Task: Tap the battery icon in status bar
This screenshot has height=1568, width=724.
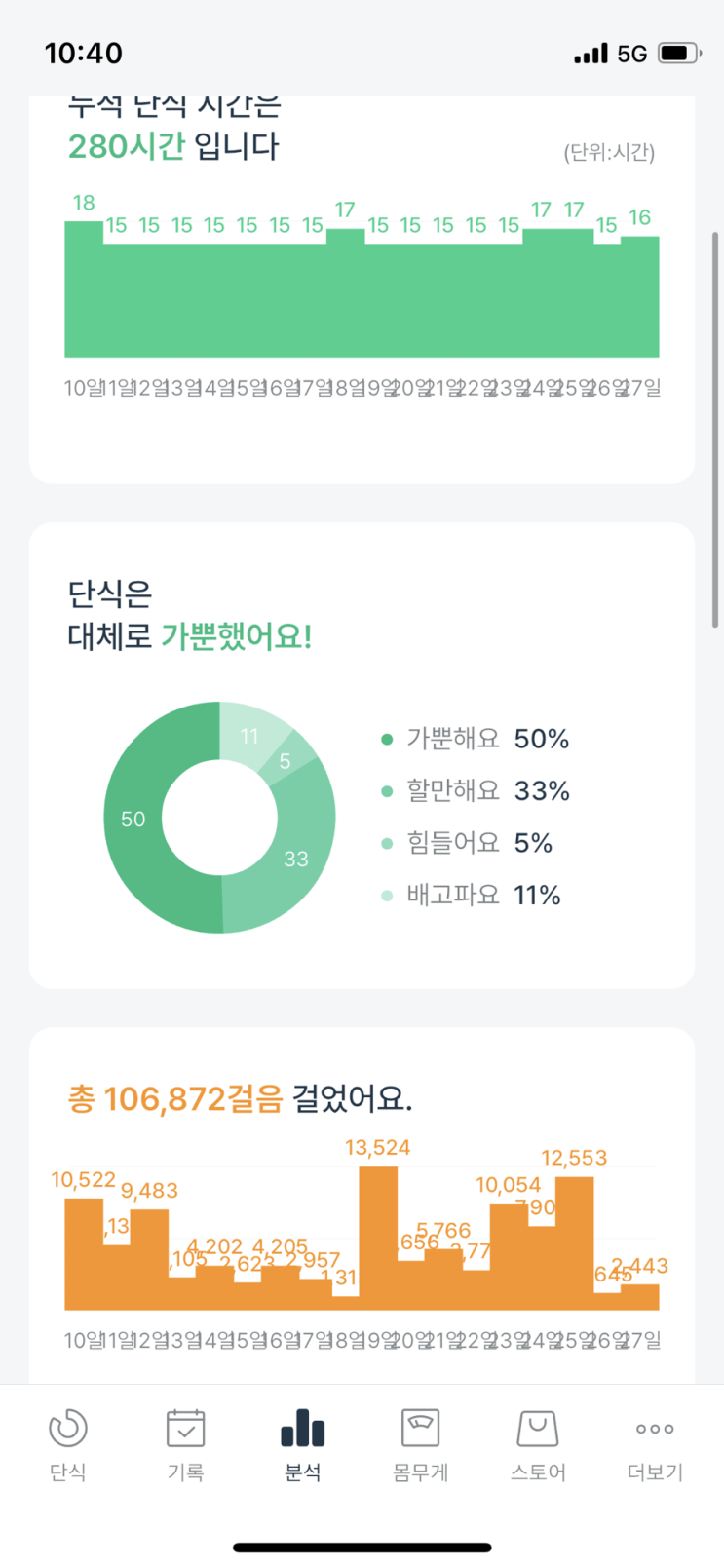Action: point(679,53)
